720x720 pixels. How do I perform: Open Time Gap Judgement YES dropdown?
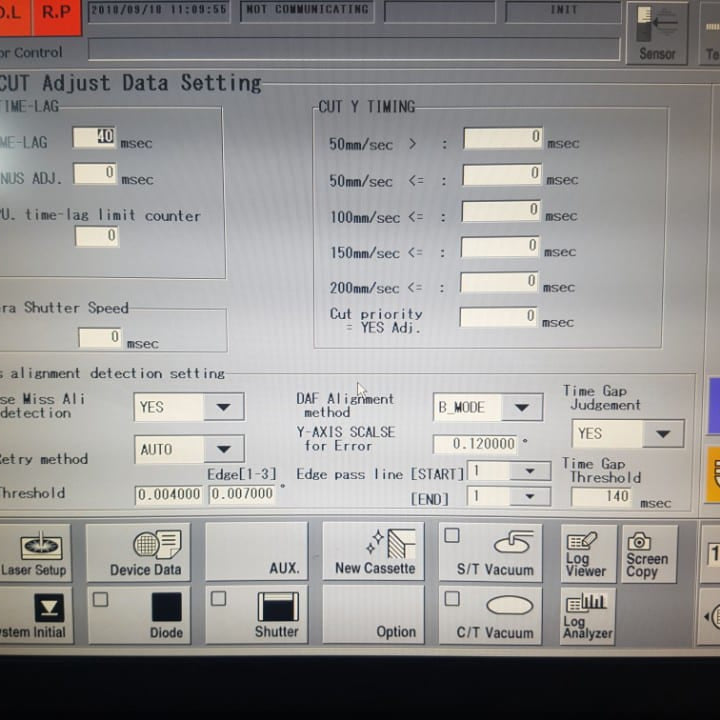pos(628,433)
